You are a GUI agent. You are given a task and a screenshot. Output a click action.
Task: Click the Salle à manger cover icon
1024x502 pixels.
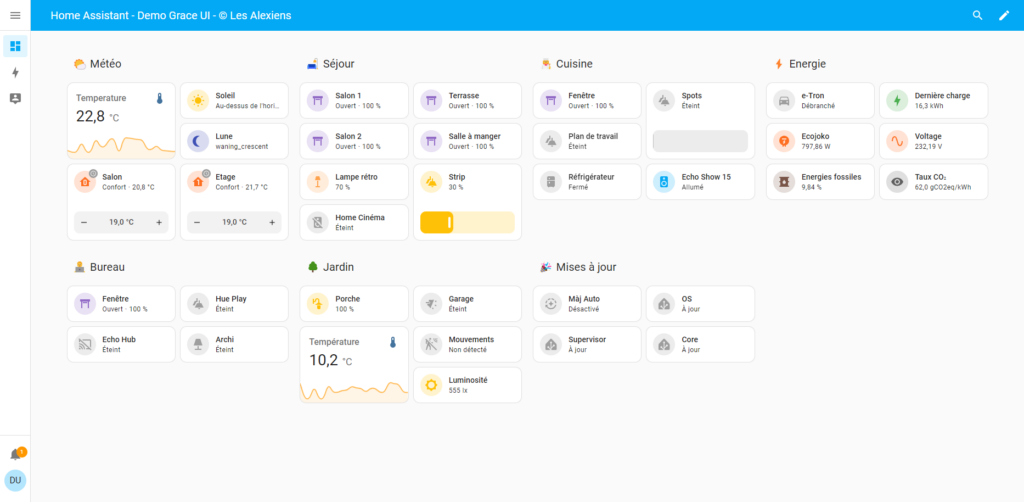431,142
